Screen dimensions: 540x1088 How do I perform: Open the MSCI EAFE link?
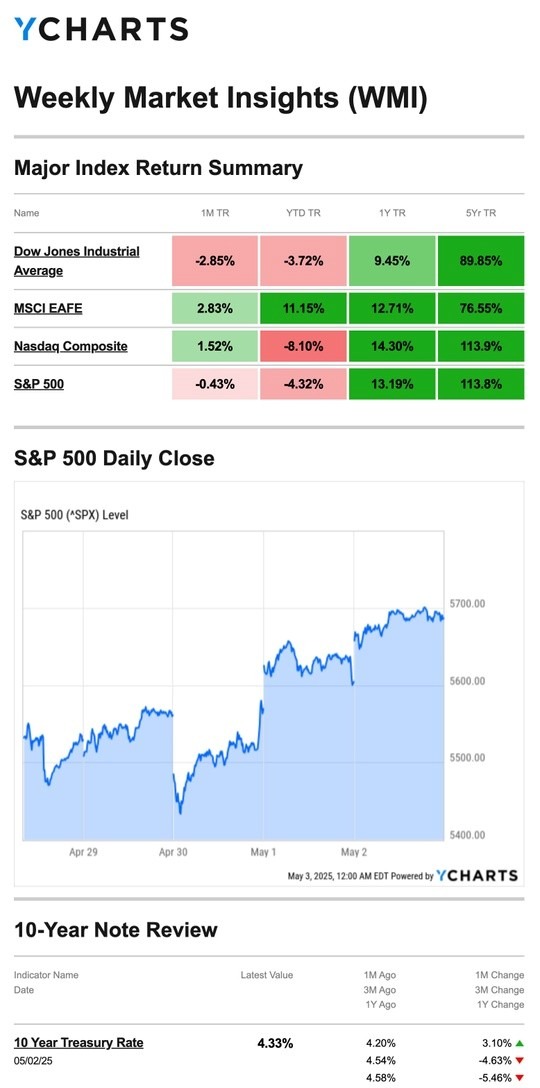[48, 308]
